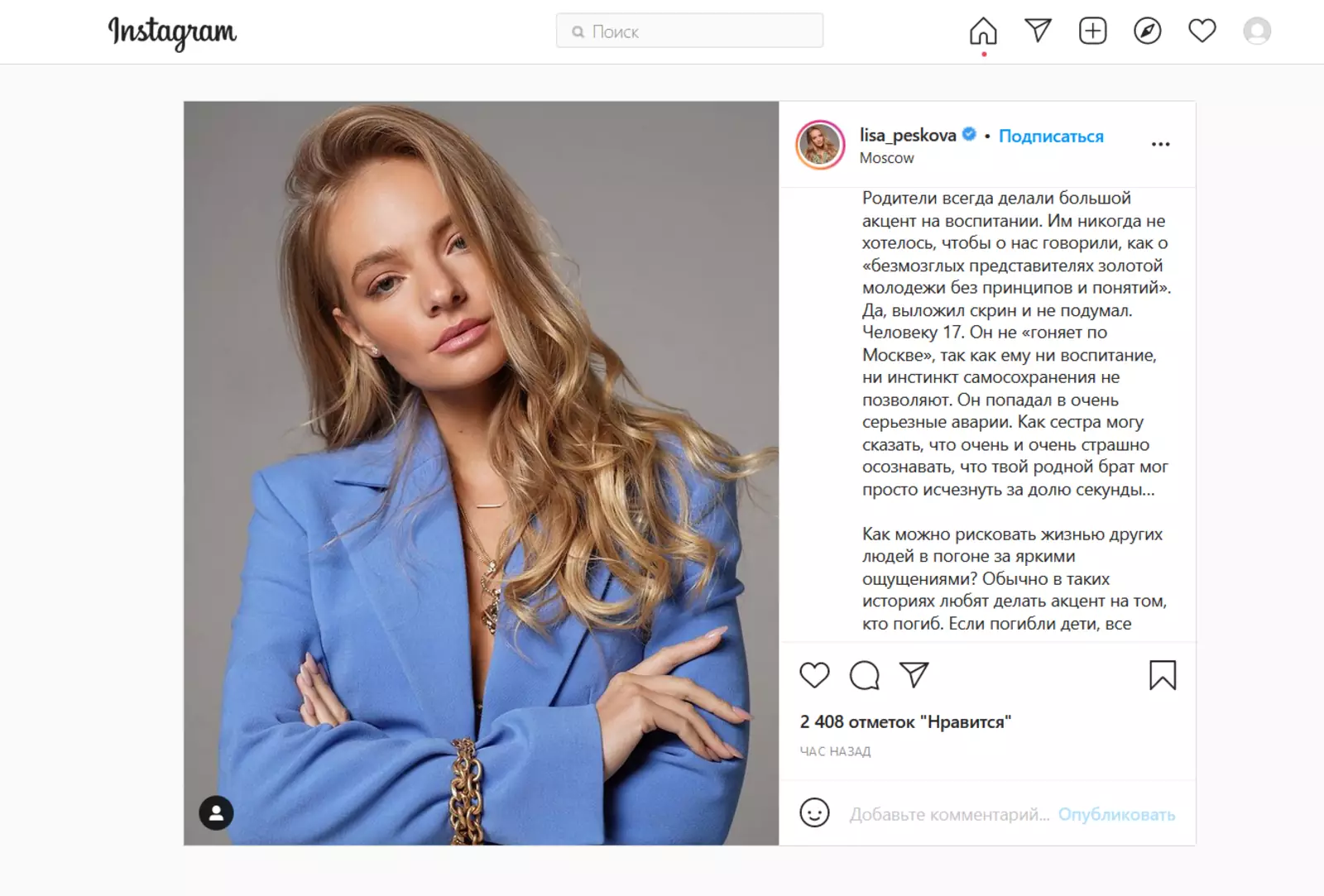Click the add comment text field
Screen dimensions: 1324x896
click(x=948, y=815)
